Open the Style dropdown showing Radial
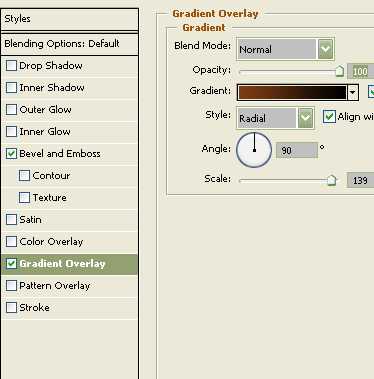Image resolution: width=374 pixels, height=379 pixels. (275, 118)
